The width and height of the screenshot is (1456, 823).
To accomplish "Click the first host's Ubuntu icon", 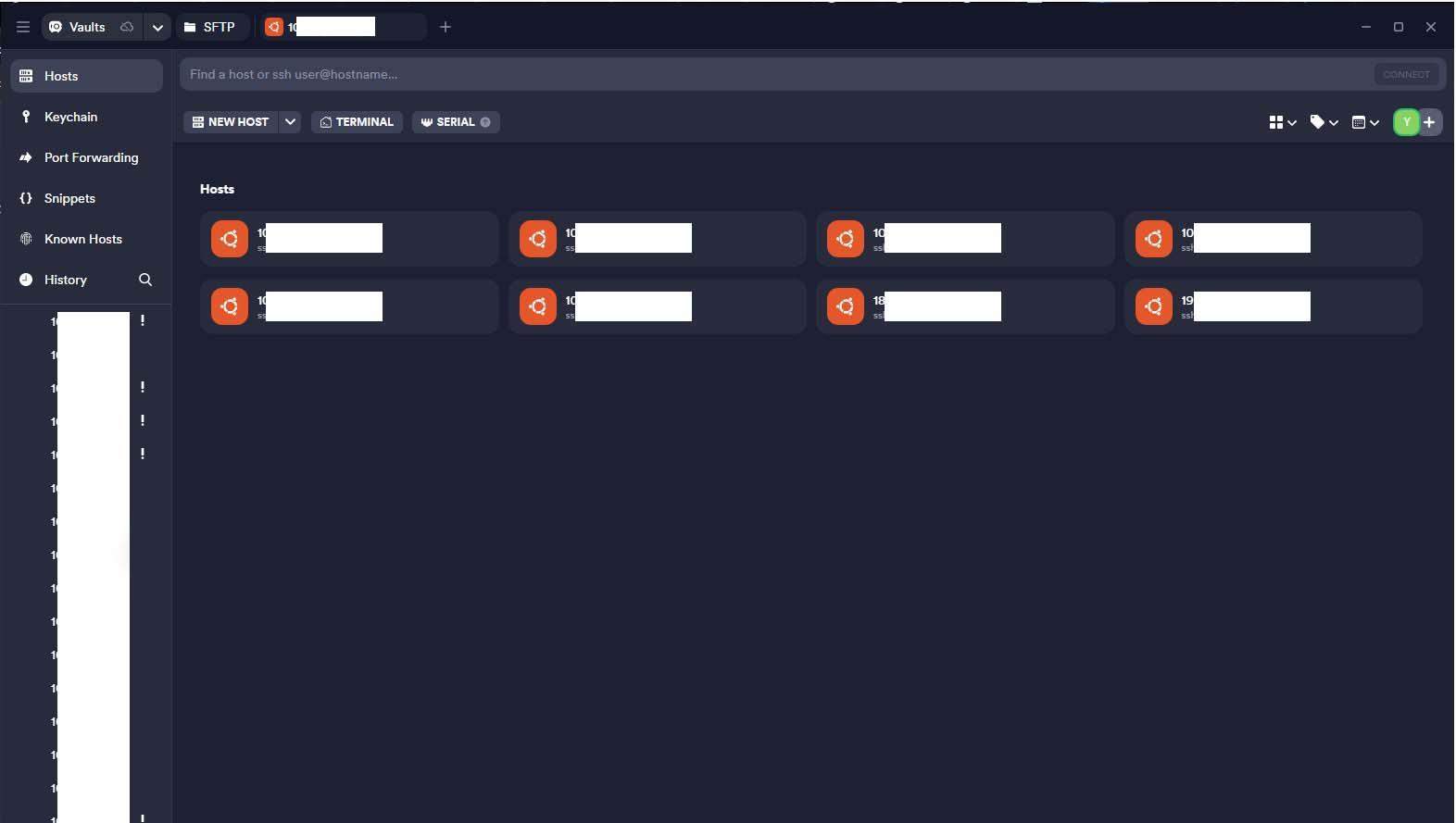I will pos(230,239).
